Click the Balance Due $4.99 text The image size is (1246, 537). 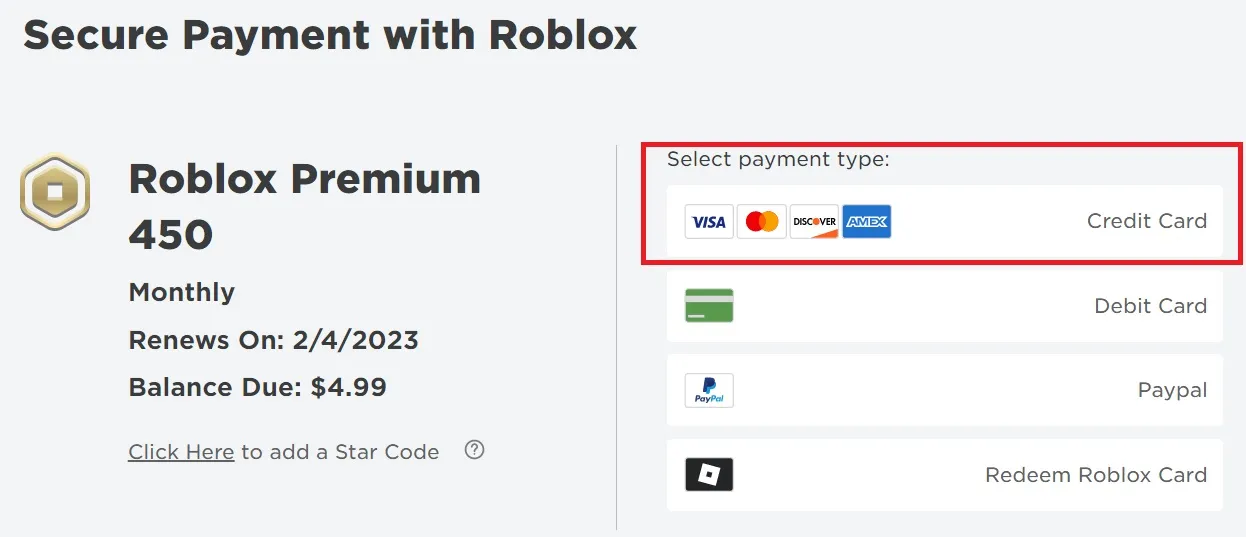tap(258, 387)
